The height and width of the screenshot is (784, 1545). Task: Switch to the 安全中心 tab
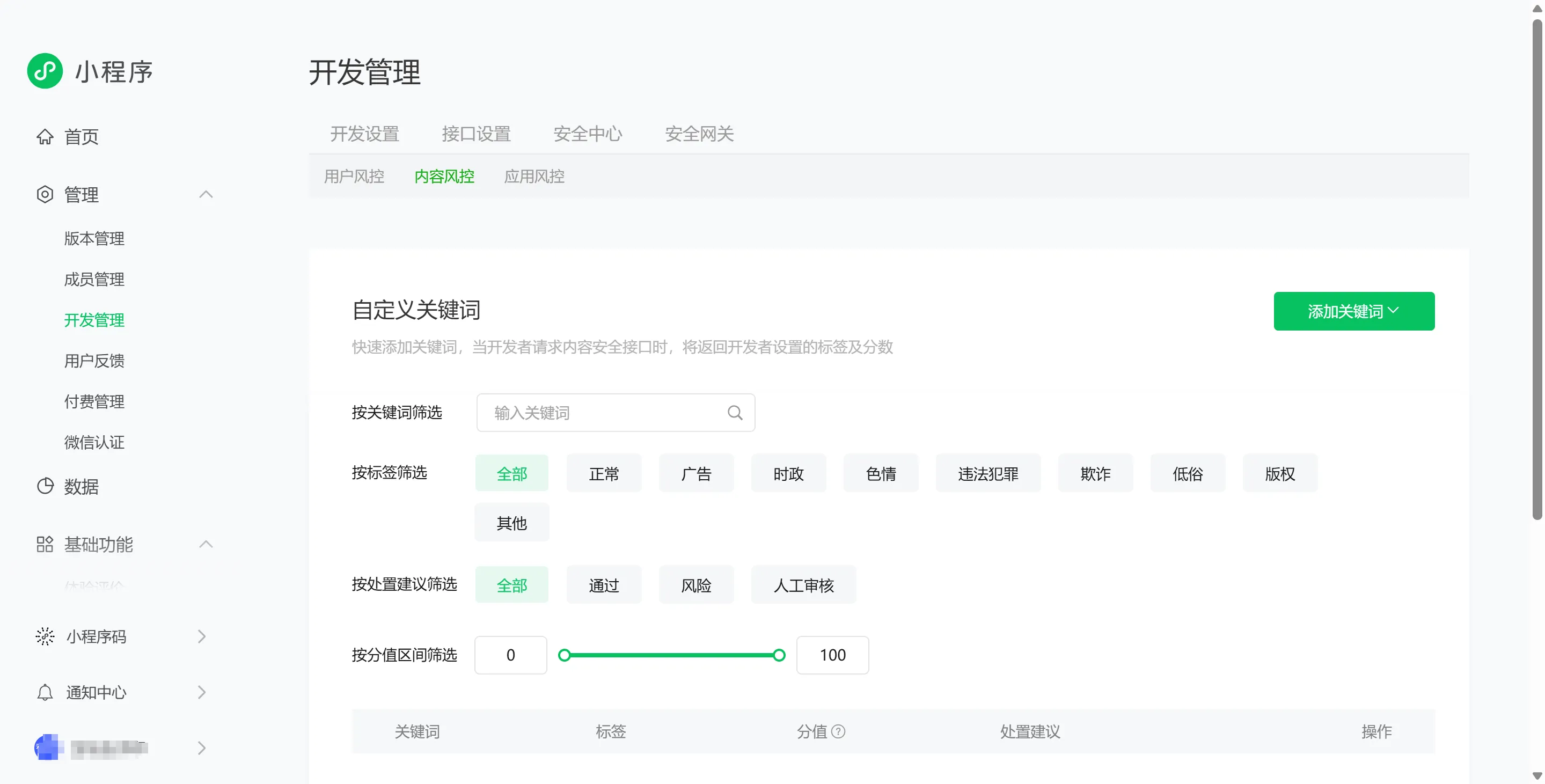point(587,134)
